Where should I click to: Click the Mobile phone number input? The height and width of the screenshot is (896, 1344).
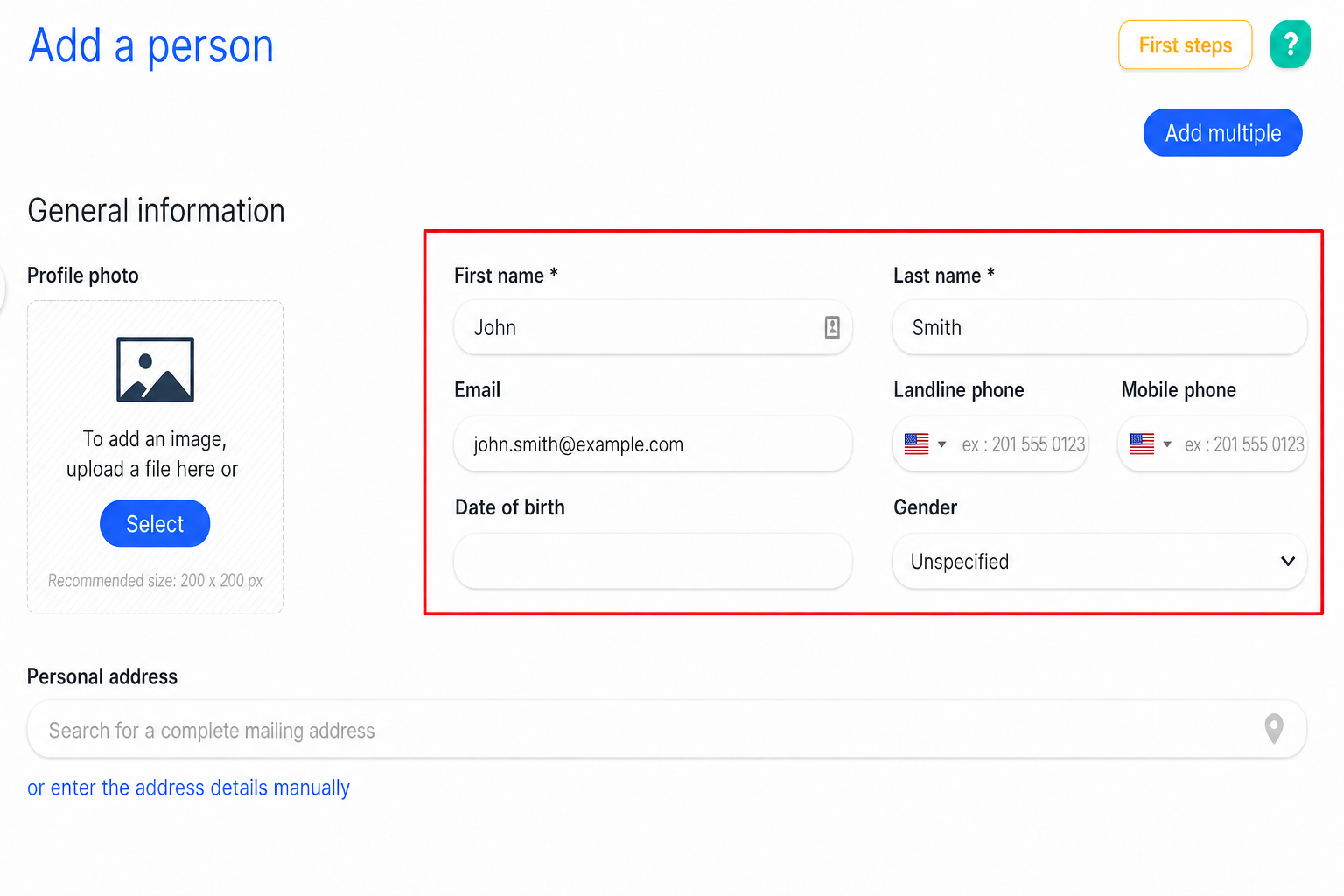[x=1243, y=444]
